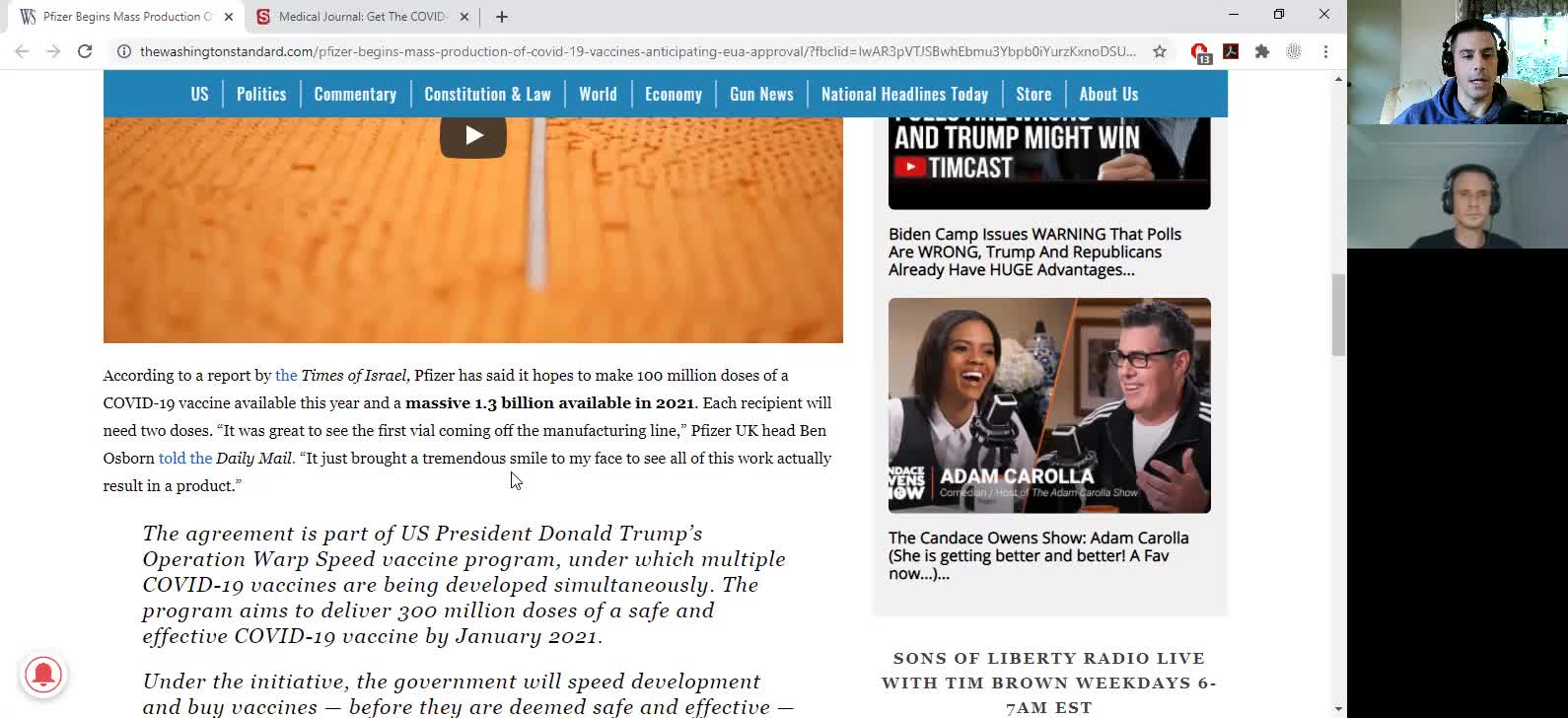Open the Politics section

tap(261, 95)
